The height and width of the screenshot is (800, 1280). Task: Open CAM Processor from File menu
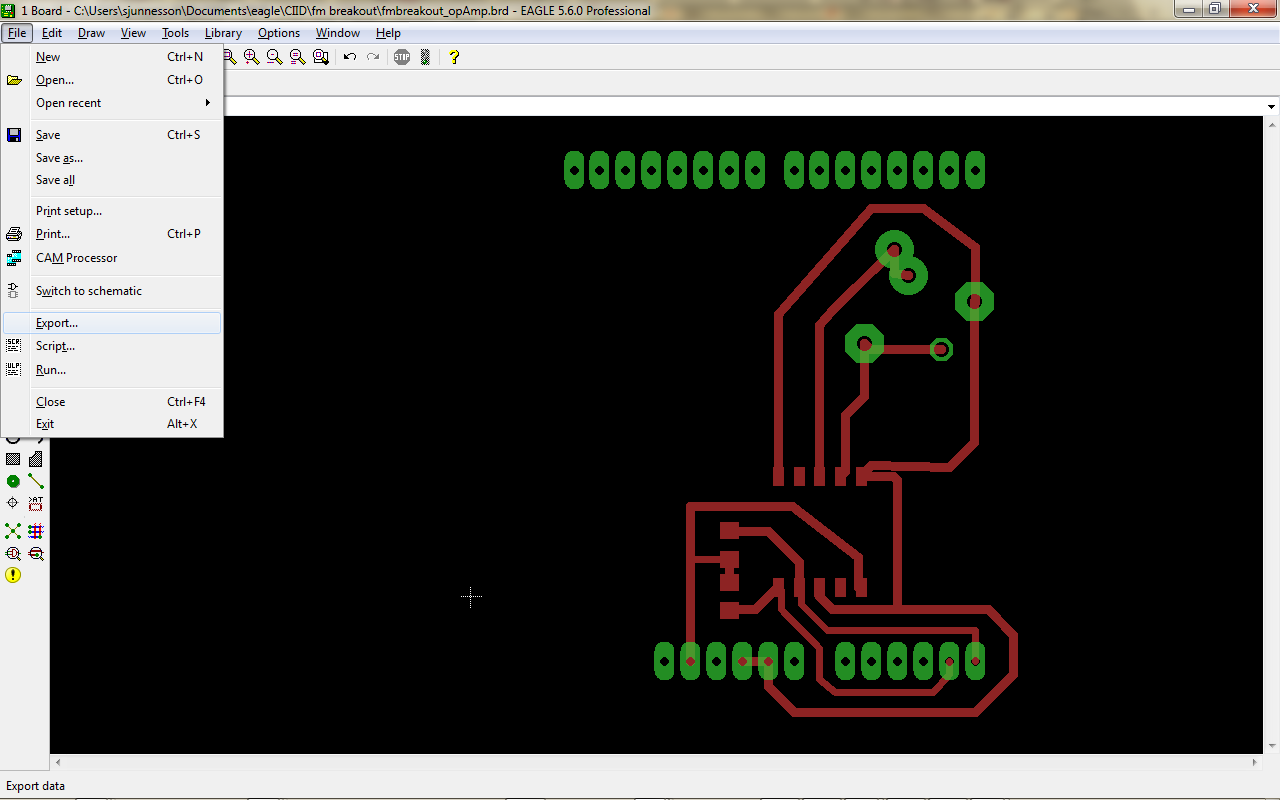(x=112, y=258)
